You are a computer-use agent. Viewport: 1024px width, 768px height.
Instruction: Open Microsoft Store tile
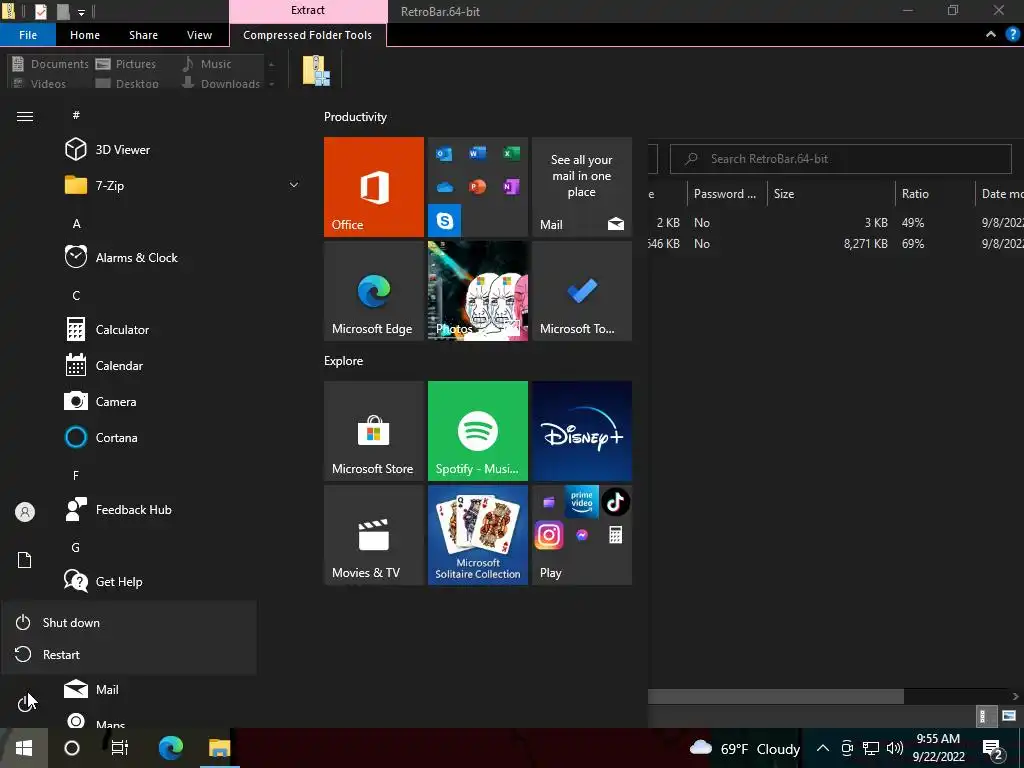374,431
